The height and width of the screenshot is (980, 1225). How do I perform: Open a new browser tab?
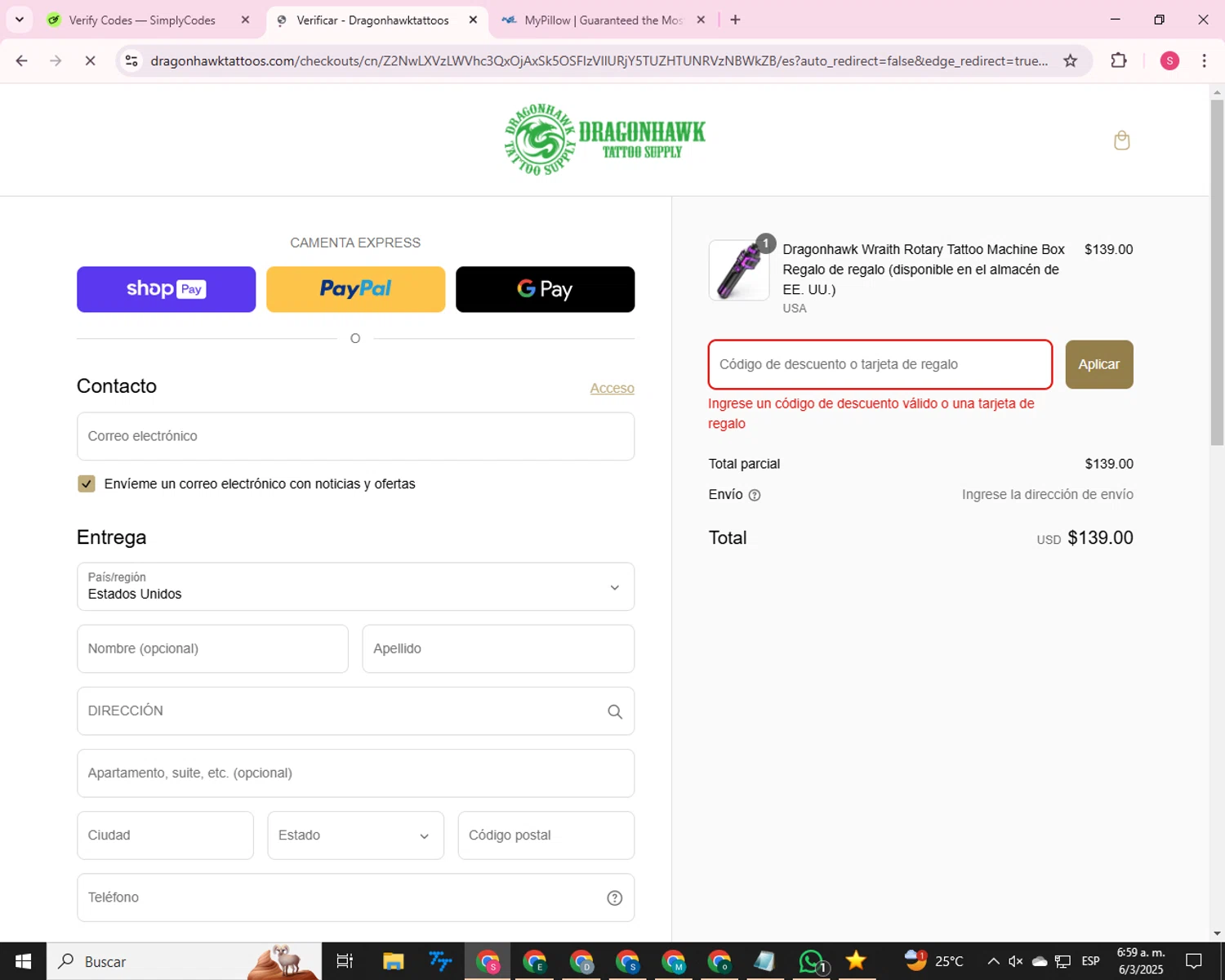pyautogui.click(x=735, y=20)
